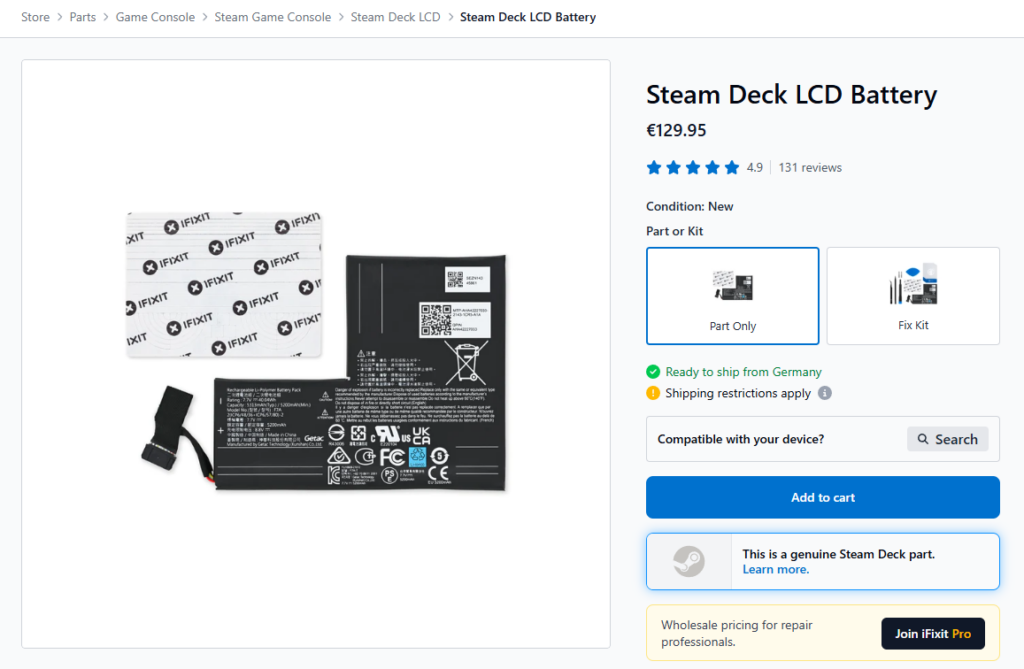View the 131 reviews

pyautogui.click(x=810, y=167)
